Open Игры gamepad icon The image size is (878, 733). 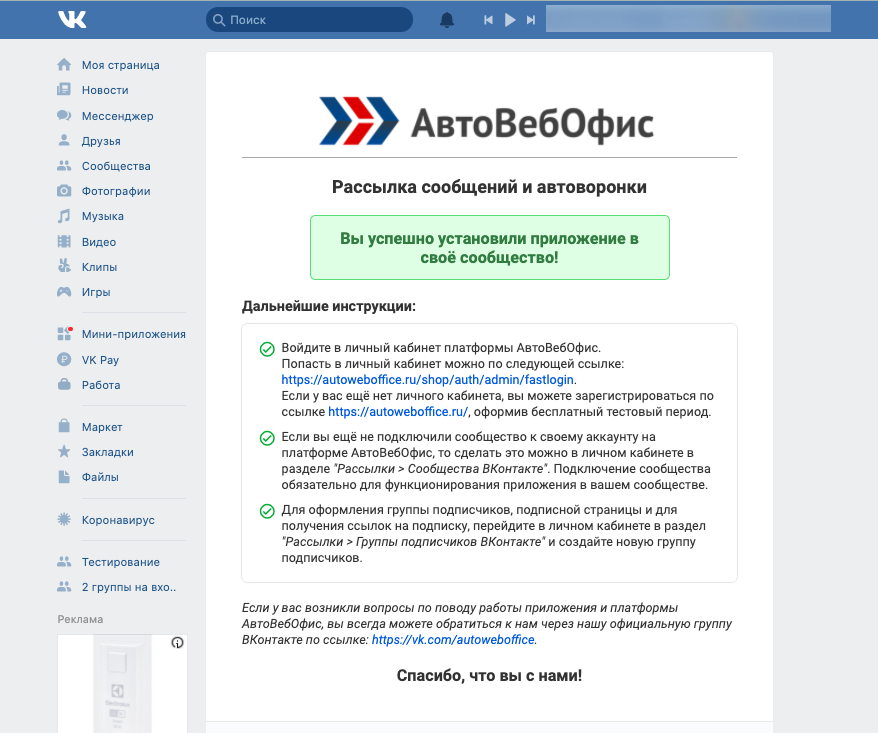pos(64,292)
